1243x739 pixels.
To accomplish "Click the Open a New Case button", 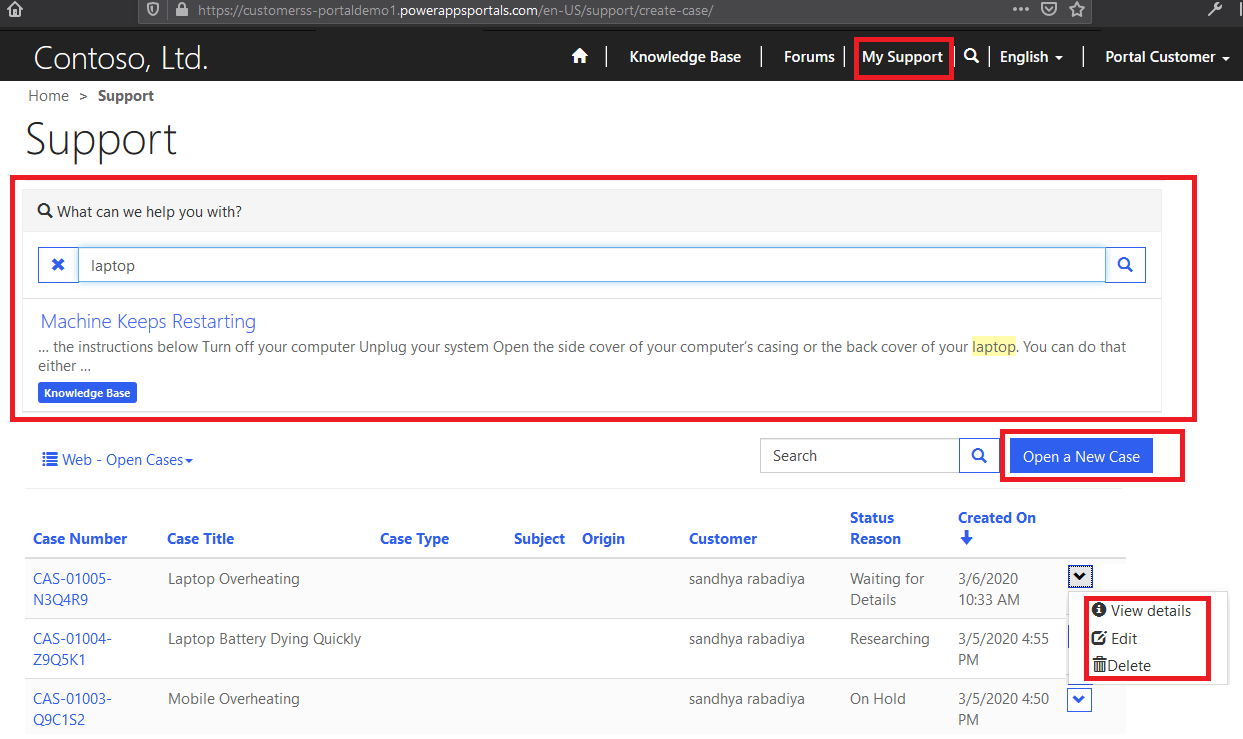I will [x=1080, y=456].
